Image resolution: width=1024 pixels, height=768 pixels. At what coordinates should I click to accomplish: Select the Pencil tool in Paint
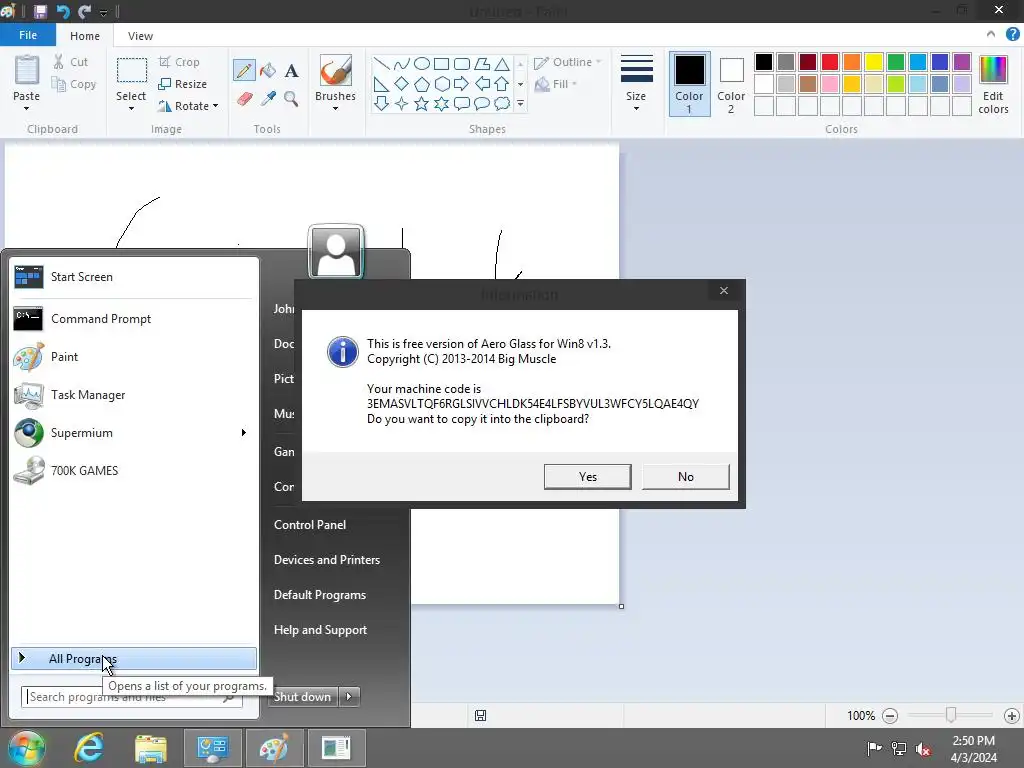click(x=244, y=70)
